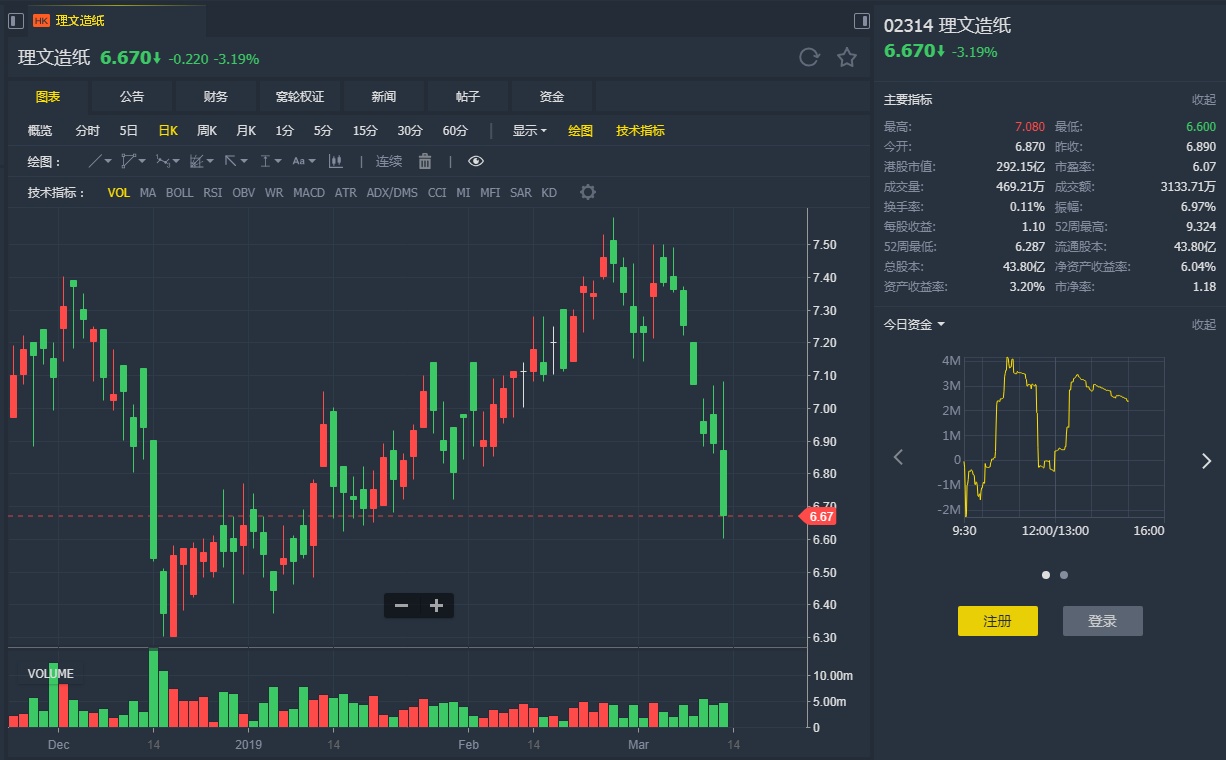The image size is (1226, 760).
Task: Click the 登录 button
Action: pos(1102,621)
